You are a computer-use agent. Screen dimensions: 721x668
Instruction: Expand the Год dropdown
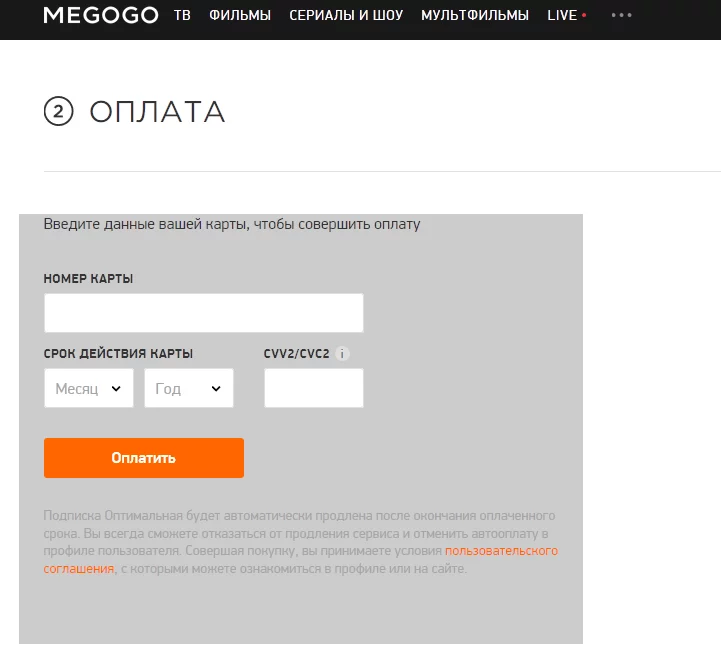pos(189,389)
